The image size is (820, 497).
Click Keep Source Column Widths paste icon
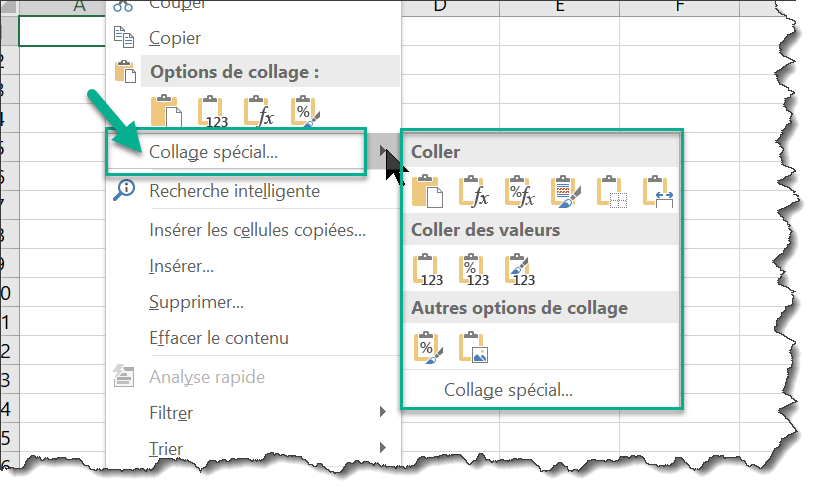(658, 191)
